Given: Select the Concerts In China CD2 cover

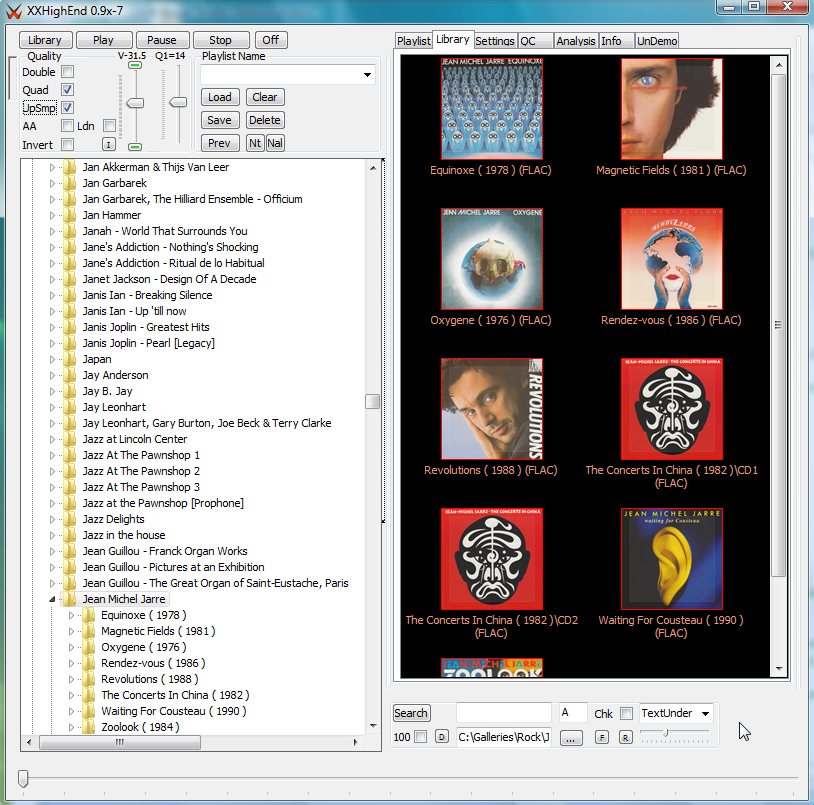Looking at the screenshot, I should coord(492,558).
